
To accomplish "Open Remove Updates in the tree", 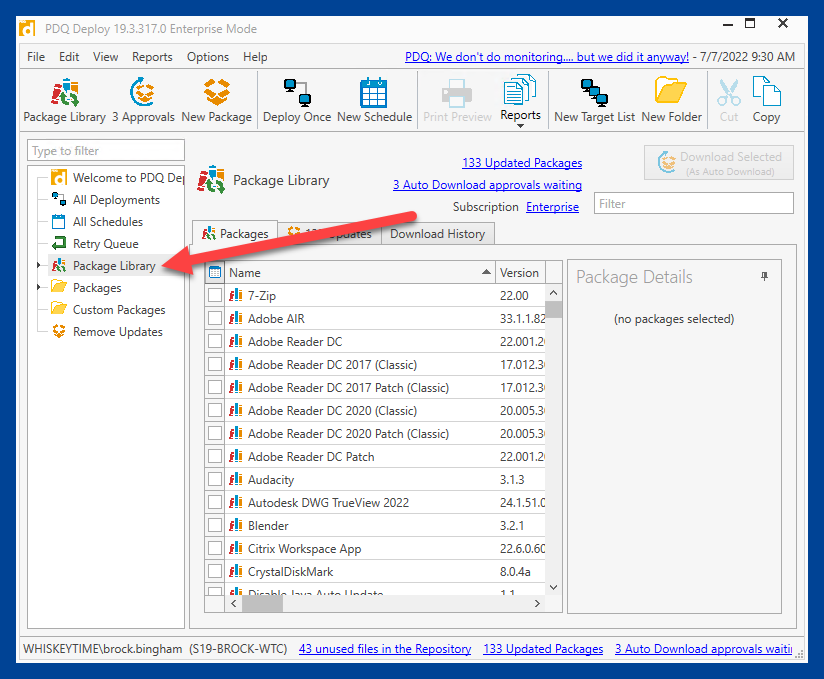I will (107, 332).
